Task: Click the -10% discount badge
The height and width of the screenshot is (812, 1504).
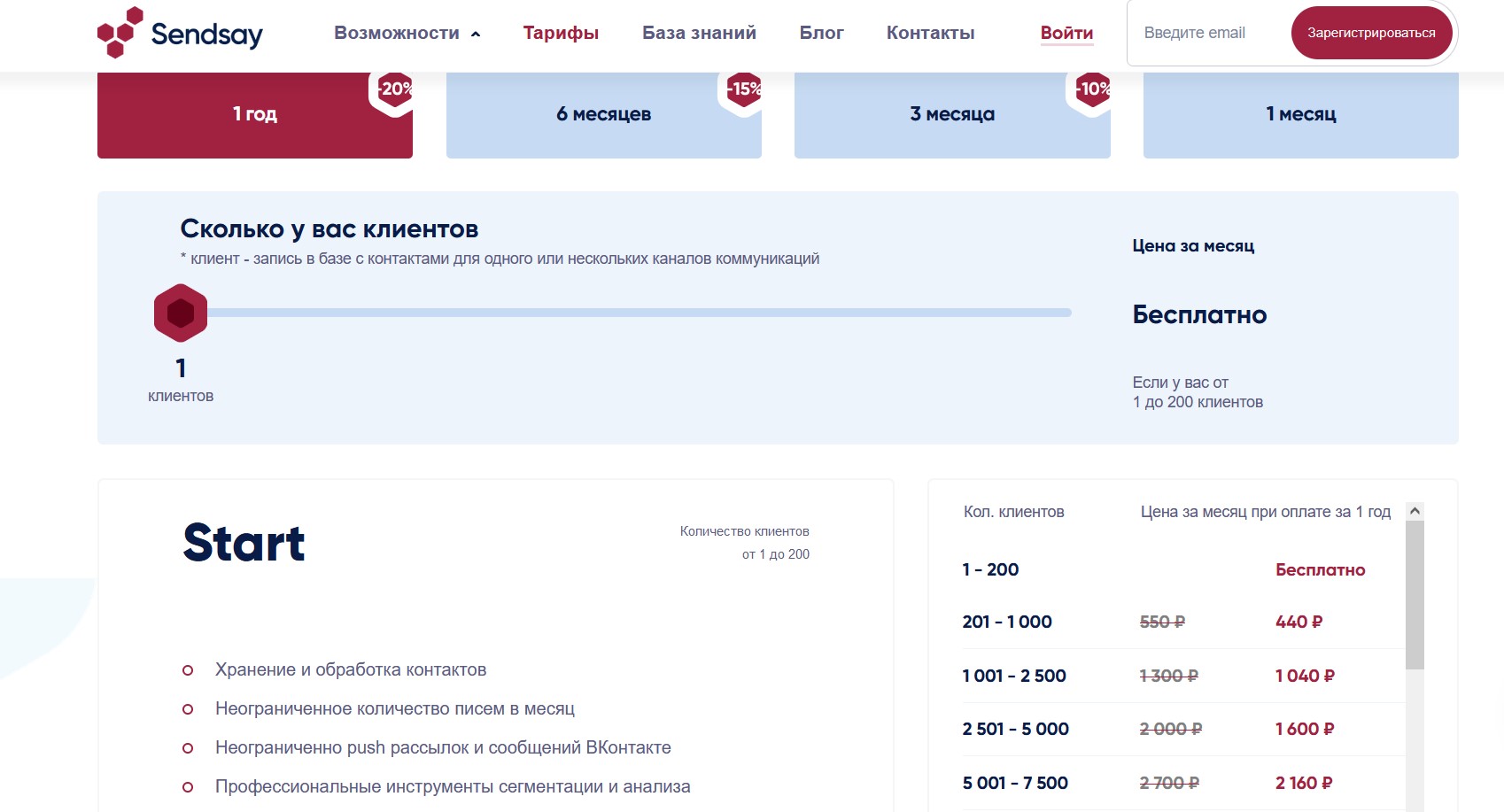Action: 1091,89
